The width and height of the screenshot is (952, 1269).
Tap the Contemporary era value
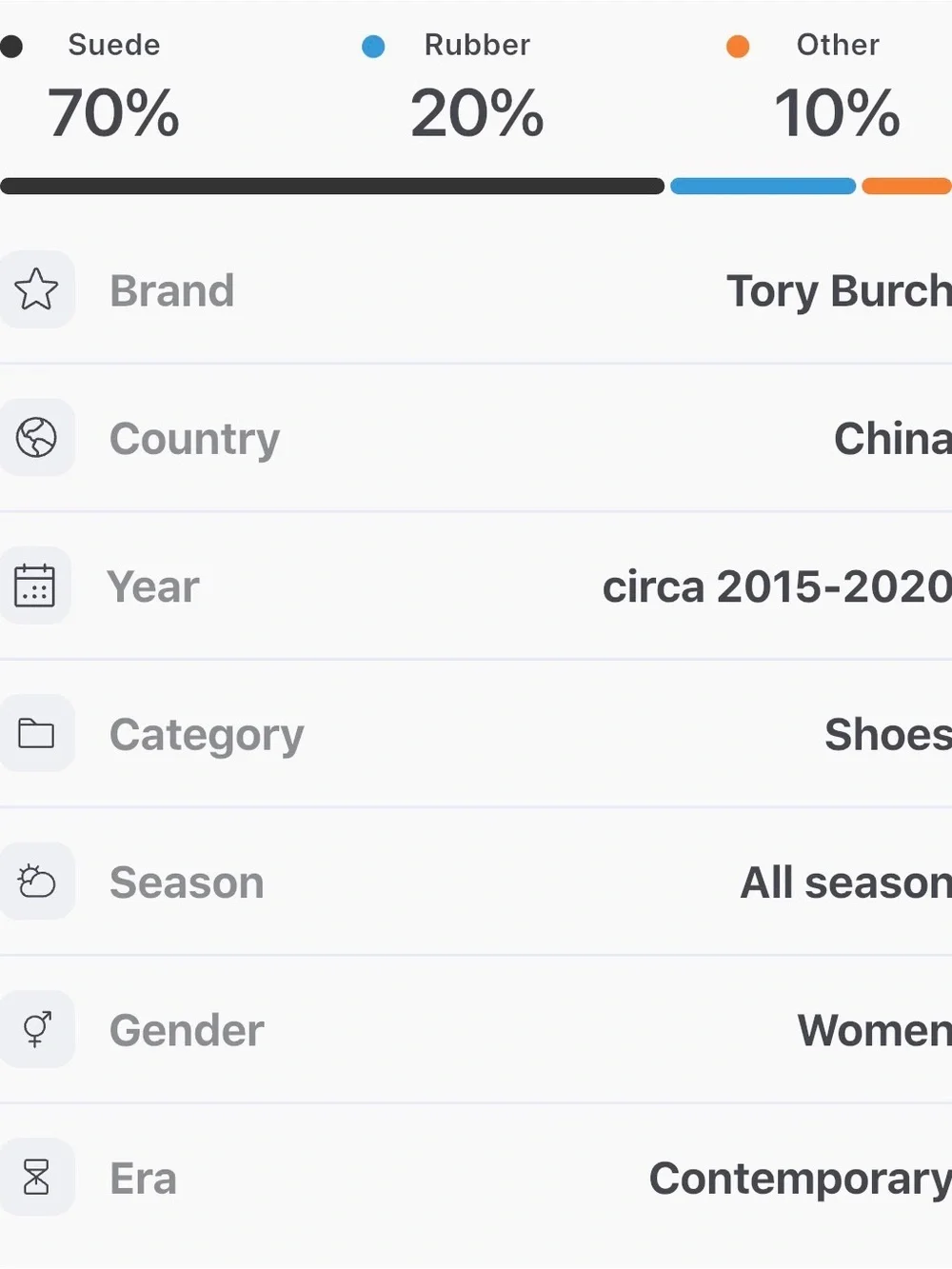coord(801,1179)
